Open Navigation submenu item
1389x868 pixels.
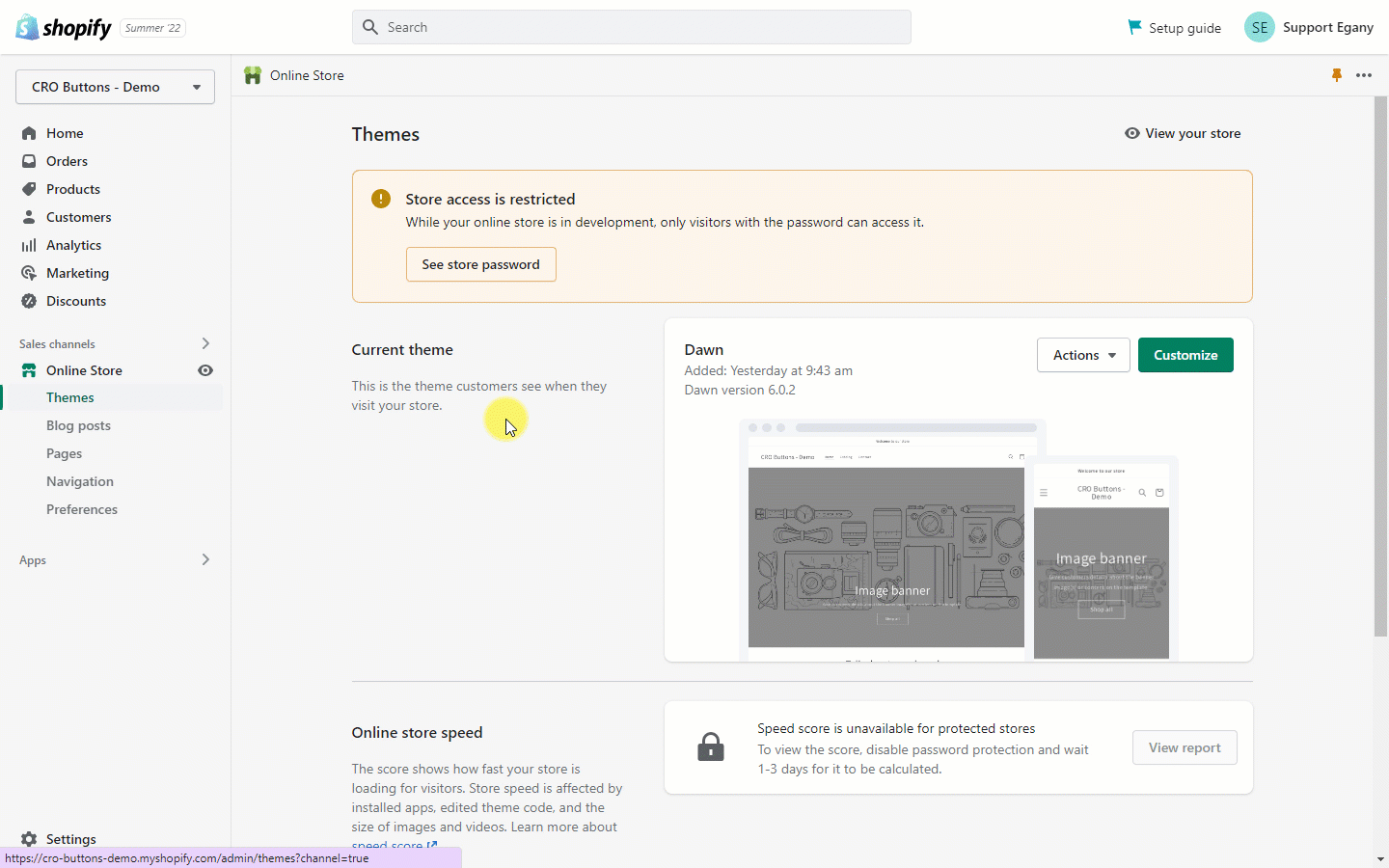click(80, 481)
